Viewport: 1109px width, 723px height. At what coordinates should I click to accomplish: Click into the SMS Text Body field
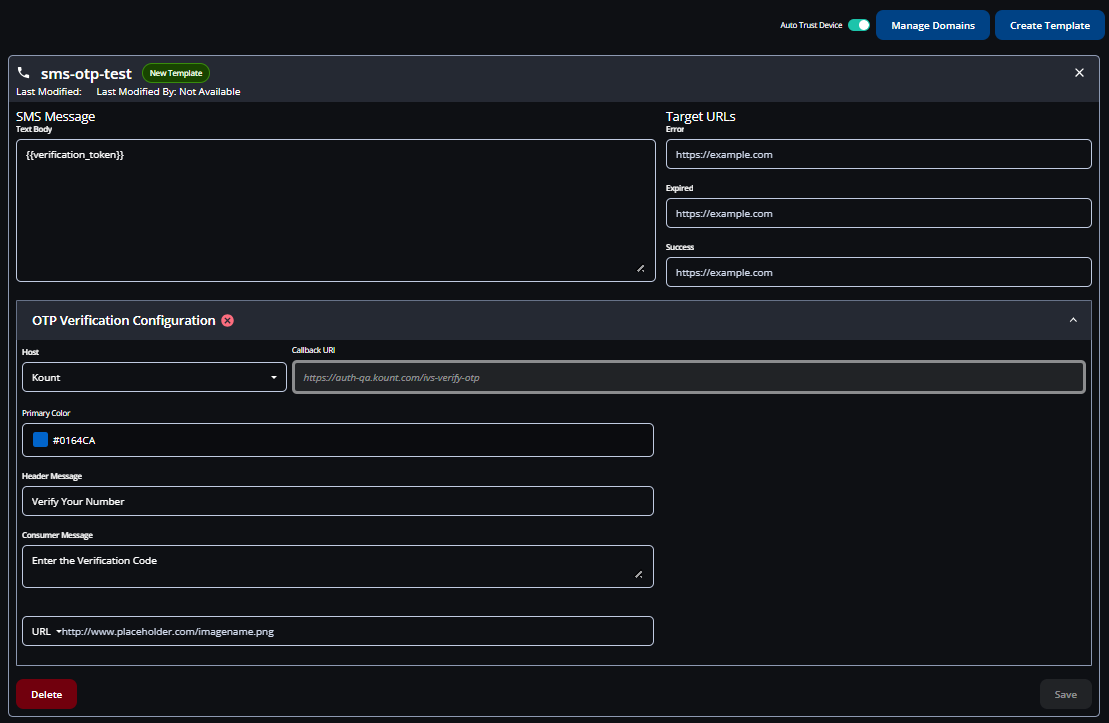point(336,210)
